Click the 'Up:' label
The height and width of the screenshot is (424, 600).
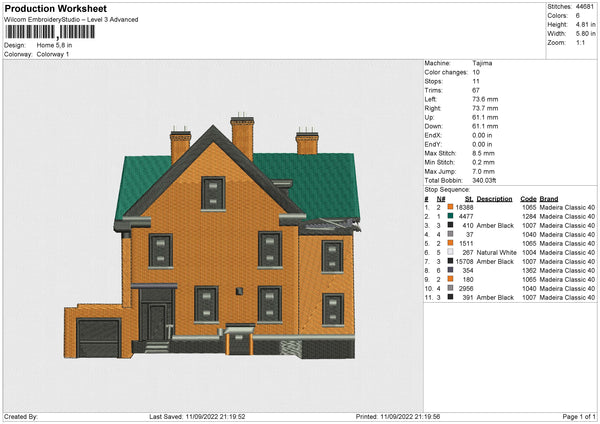point(429,117)
